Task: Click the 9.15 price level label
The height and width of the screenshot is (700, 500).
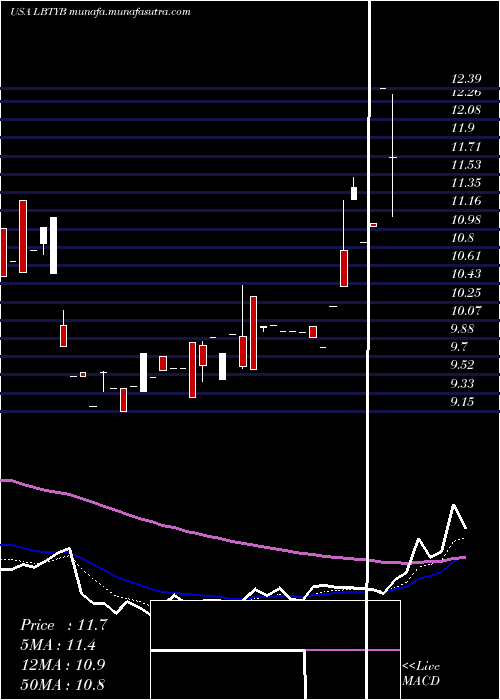Action: tap(462, 402)
